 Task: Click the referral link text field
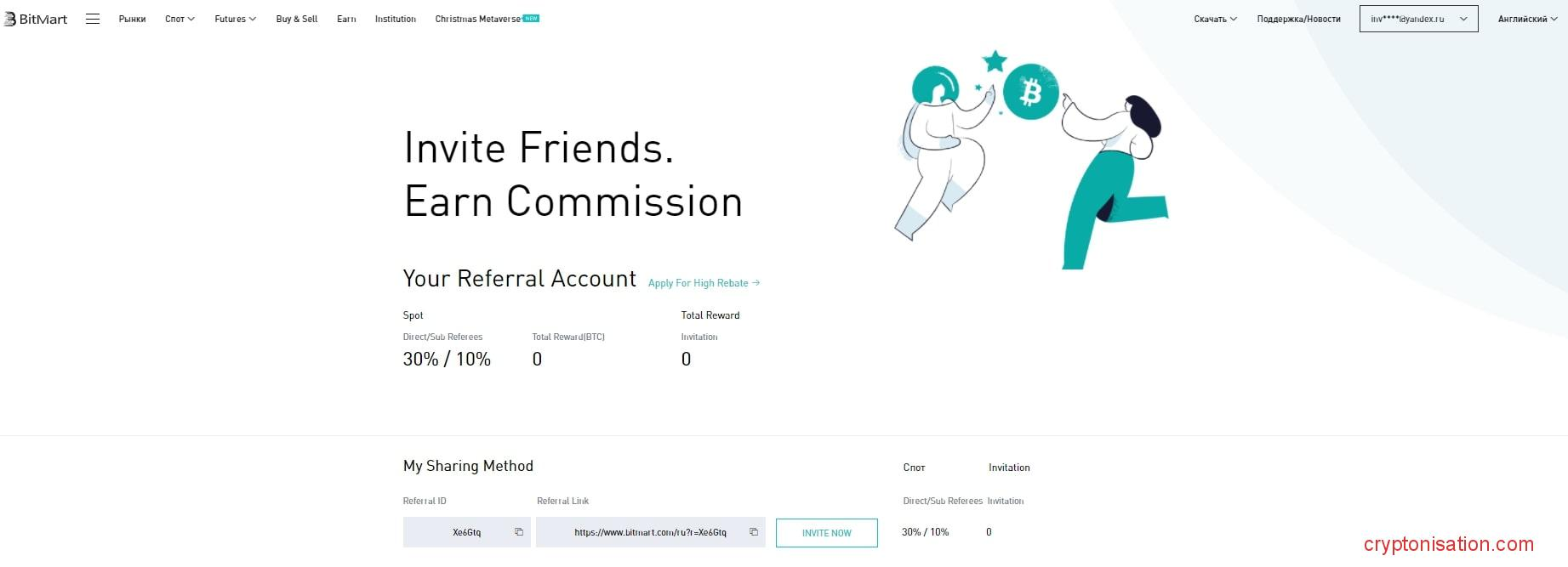pyautogui.click(x=650, y=532)
